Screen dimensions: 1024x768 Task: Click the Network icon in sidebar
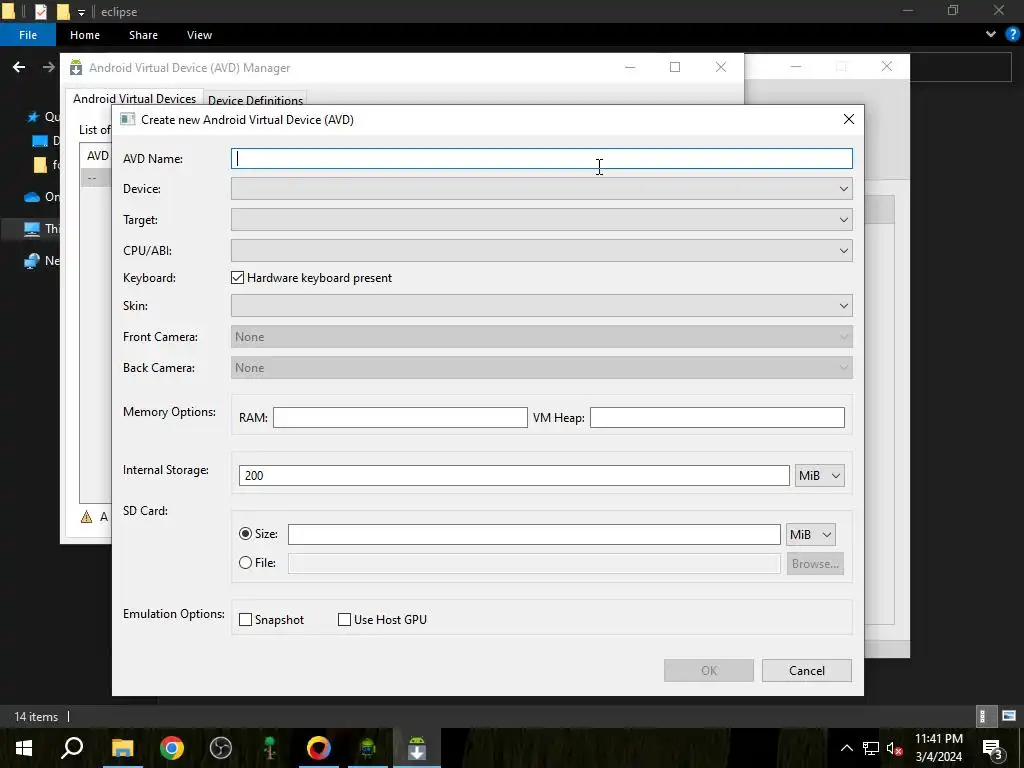(x=32, y=261)
